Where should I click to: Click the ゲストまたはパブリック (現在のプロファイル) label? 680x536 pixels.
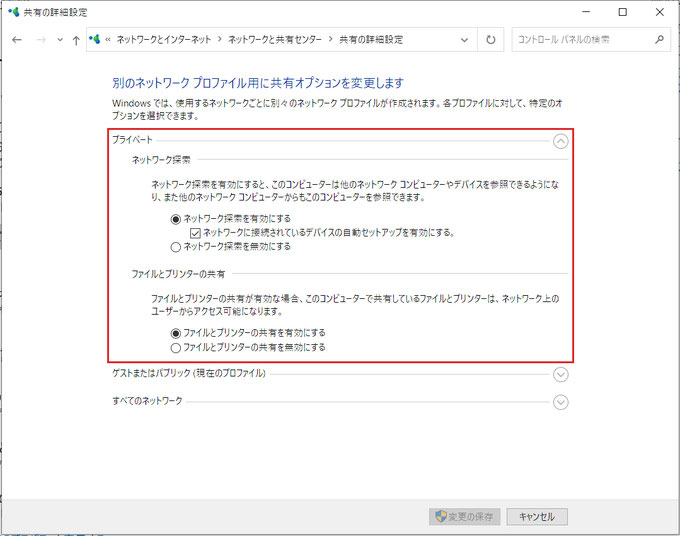189,373
